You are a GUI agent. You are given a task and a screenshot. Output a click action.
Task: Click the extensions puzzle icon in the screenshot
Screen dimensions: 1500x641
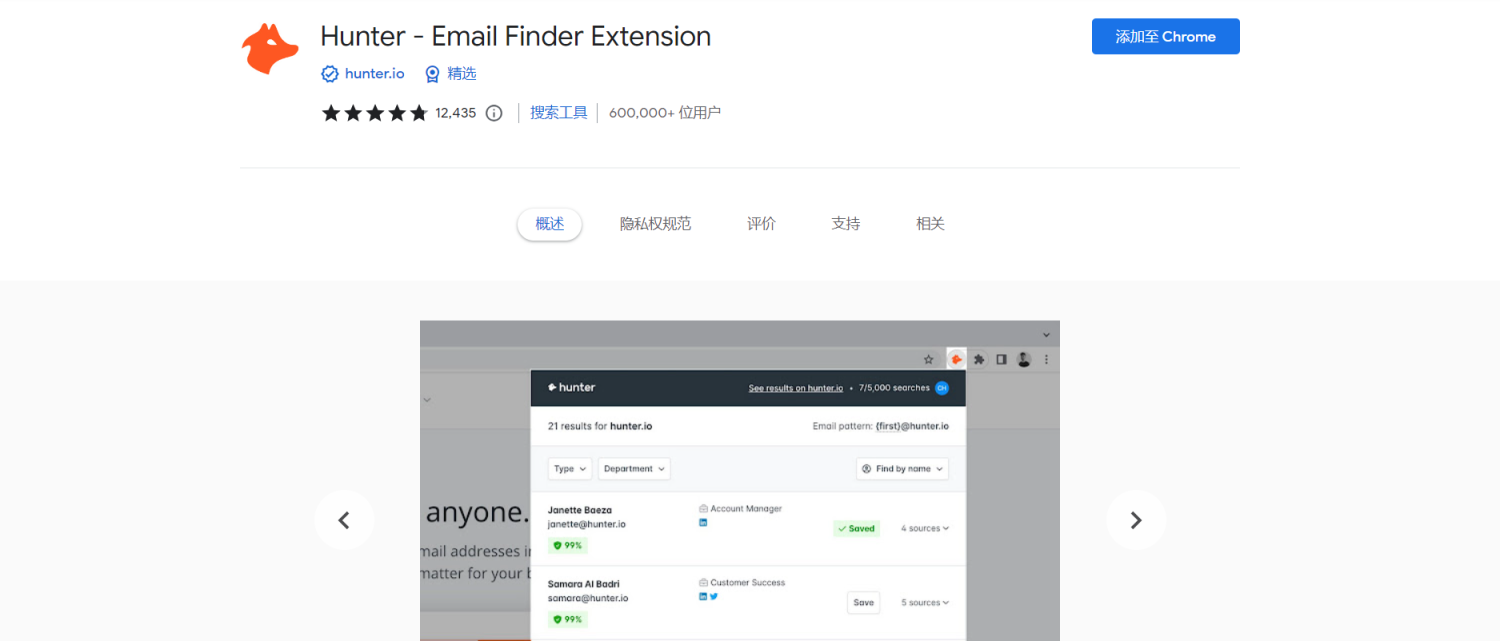click(978, 358)
